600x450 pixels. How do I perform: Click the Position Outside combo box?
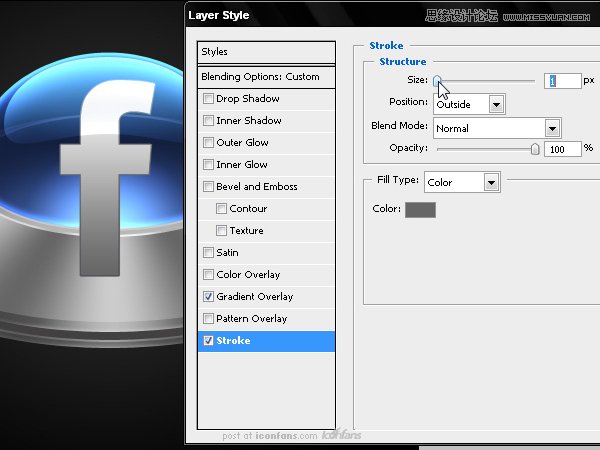(x=469, y=104)
